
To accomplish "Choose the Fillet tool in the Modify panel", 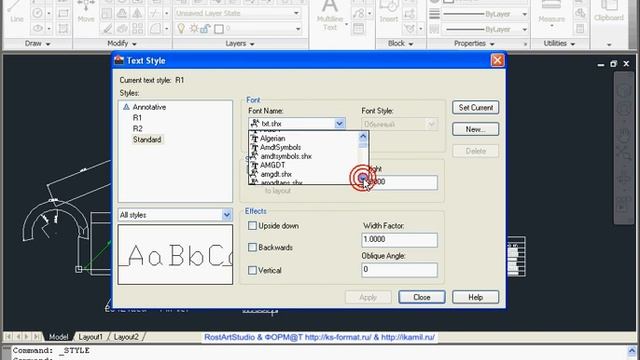I will (155, 29).
